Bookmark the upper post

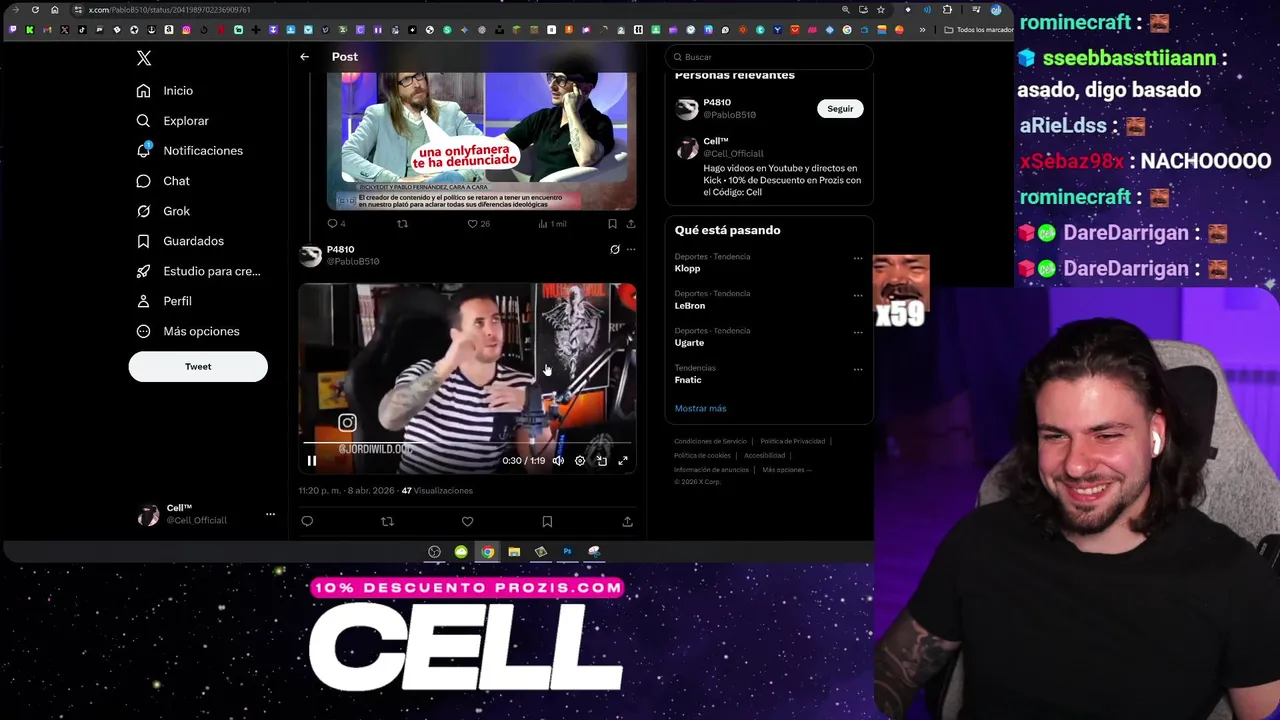(x=612, y=224)
